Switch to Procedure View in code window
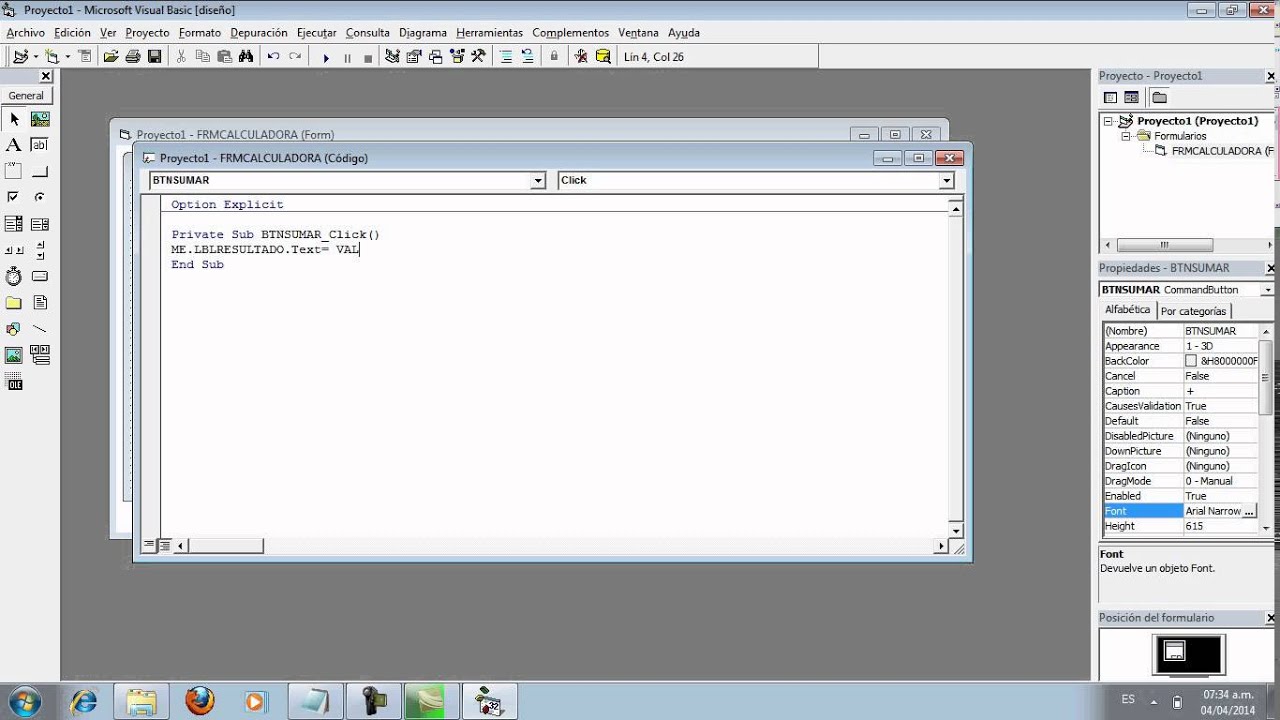The width and height of the screenshot is (1280, 720). 149,546
